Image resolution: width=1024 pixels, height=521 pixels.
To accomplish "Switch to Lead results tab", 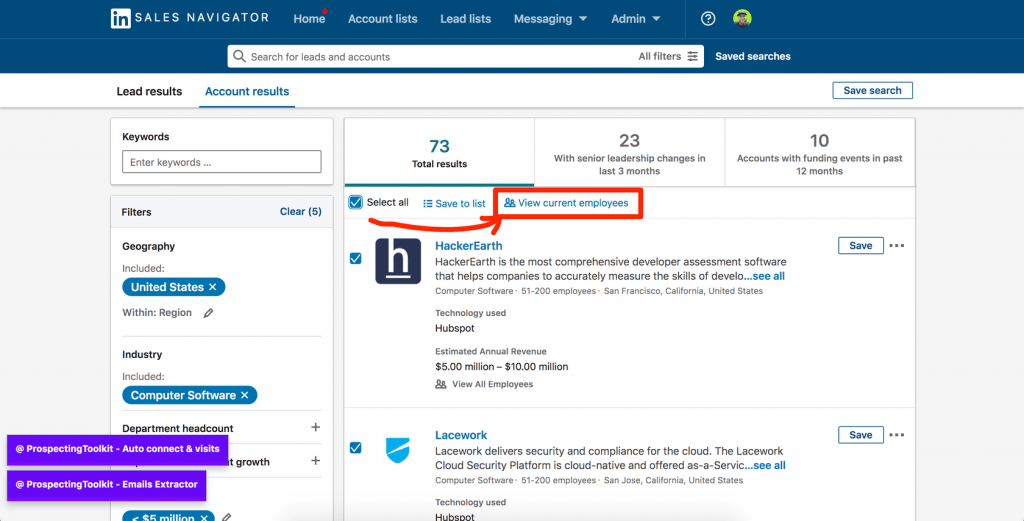I will (x=149, y=91).
